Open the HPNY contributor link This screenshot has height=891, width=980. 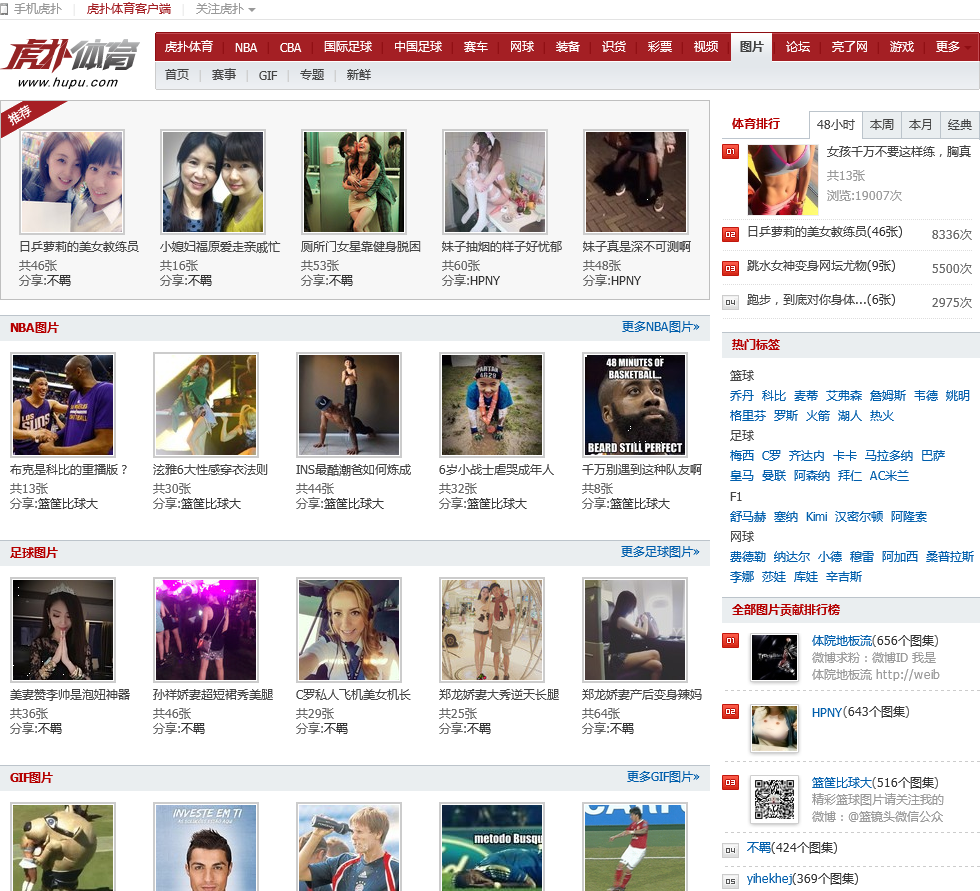point(826,712)
